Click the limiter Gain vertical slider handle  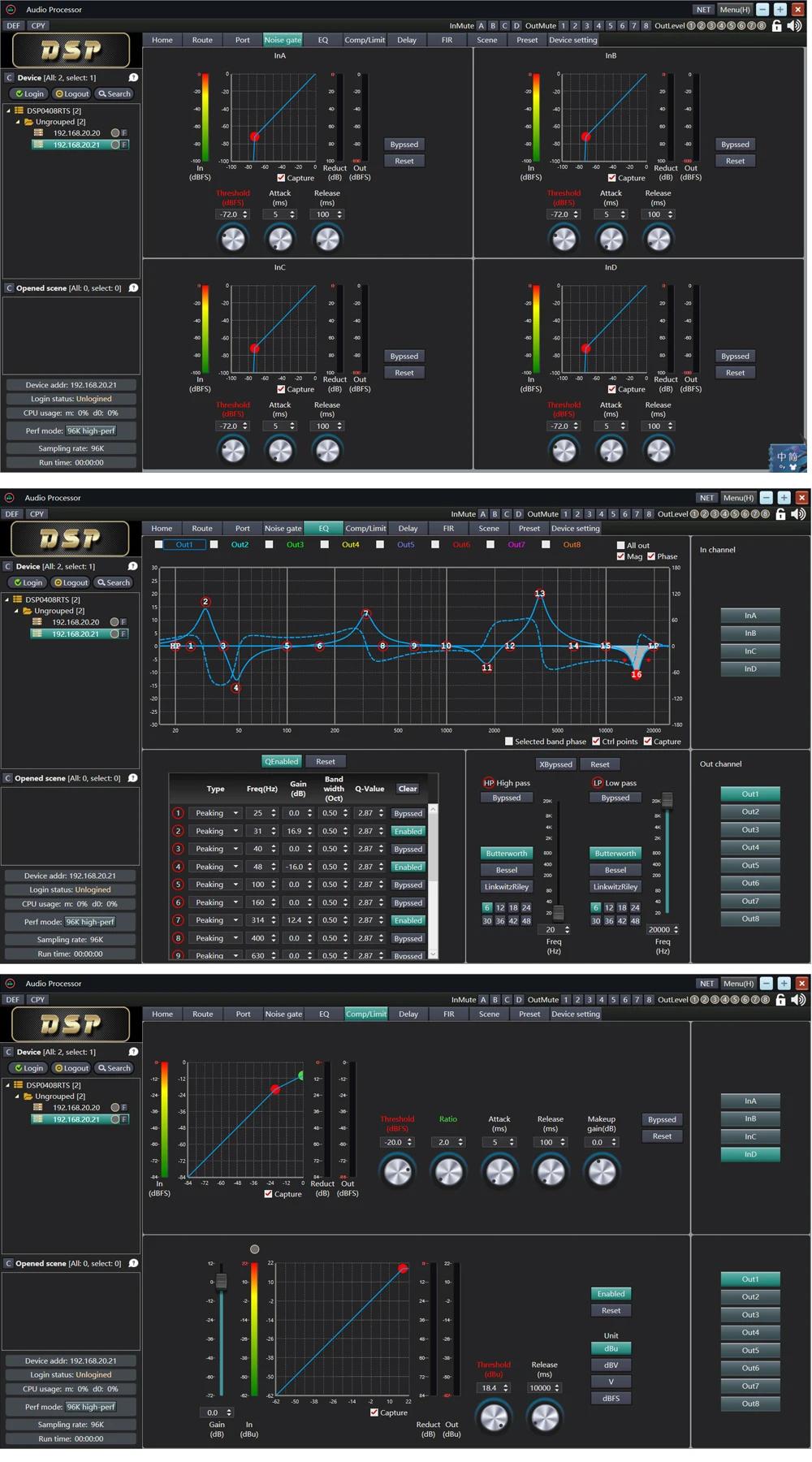[221, 1281]
